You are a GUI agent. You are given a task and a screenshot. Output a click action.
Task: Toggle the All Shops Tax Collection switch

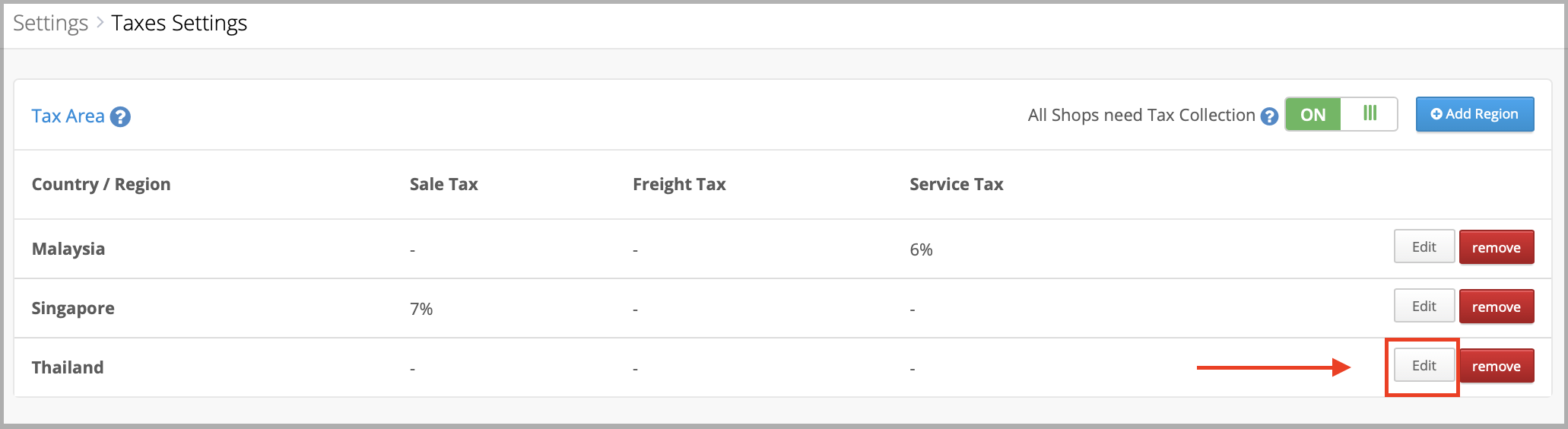tap(1341, 114)
